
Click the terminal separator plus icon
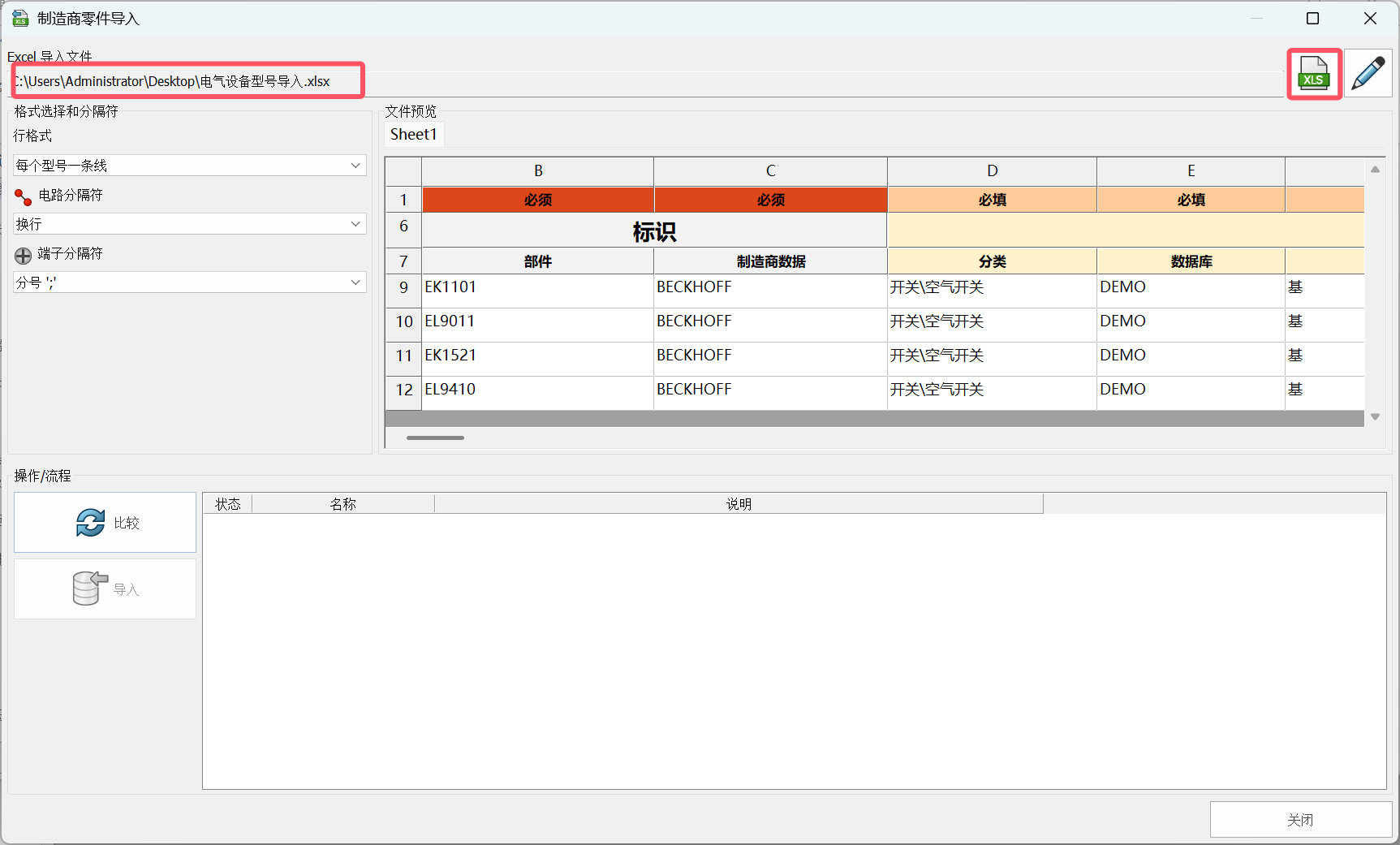[x=23, y=255]
